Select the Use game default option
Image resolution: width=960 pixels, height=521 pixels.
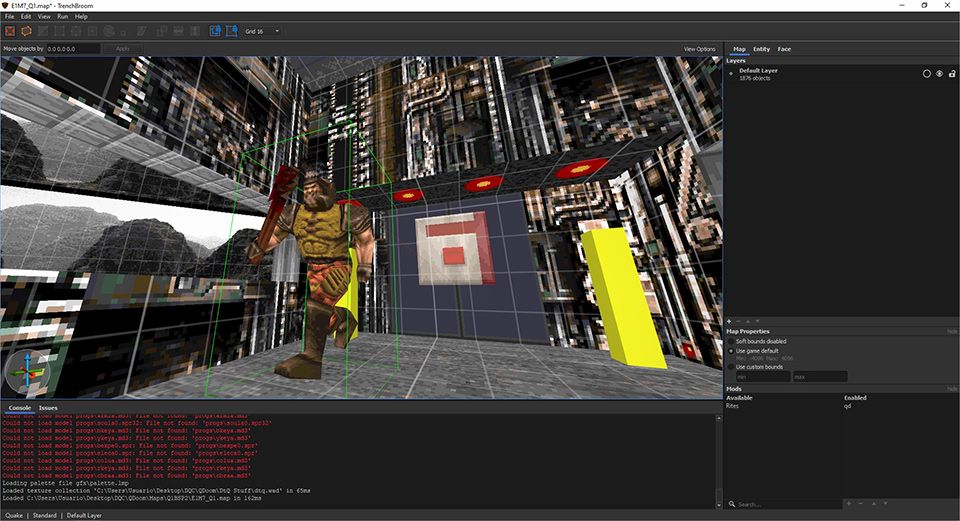(x=731, y=351)
